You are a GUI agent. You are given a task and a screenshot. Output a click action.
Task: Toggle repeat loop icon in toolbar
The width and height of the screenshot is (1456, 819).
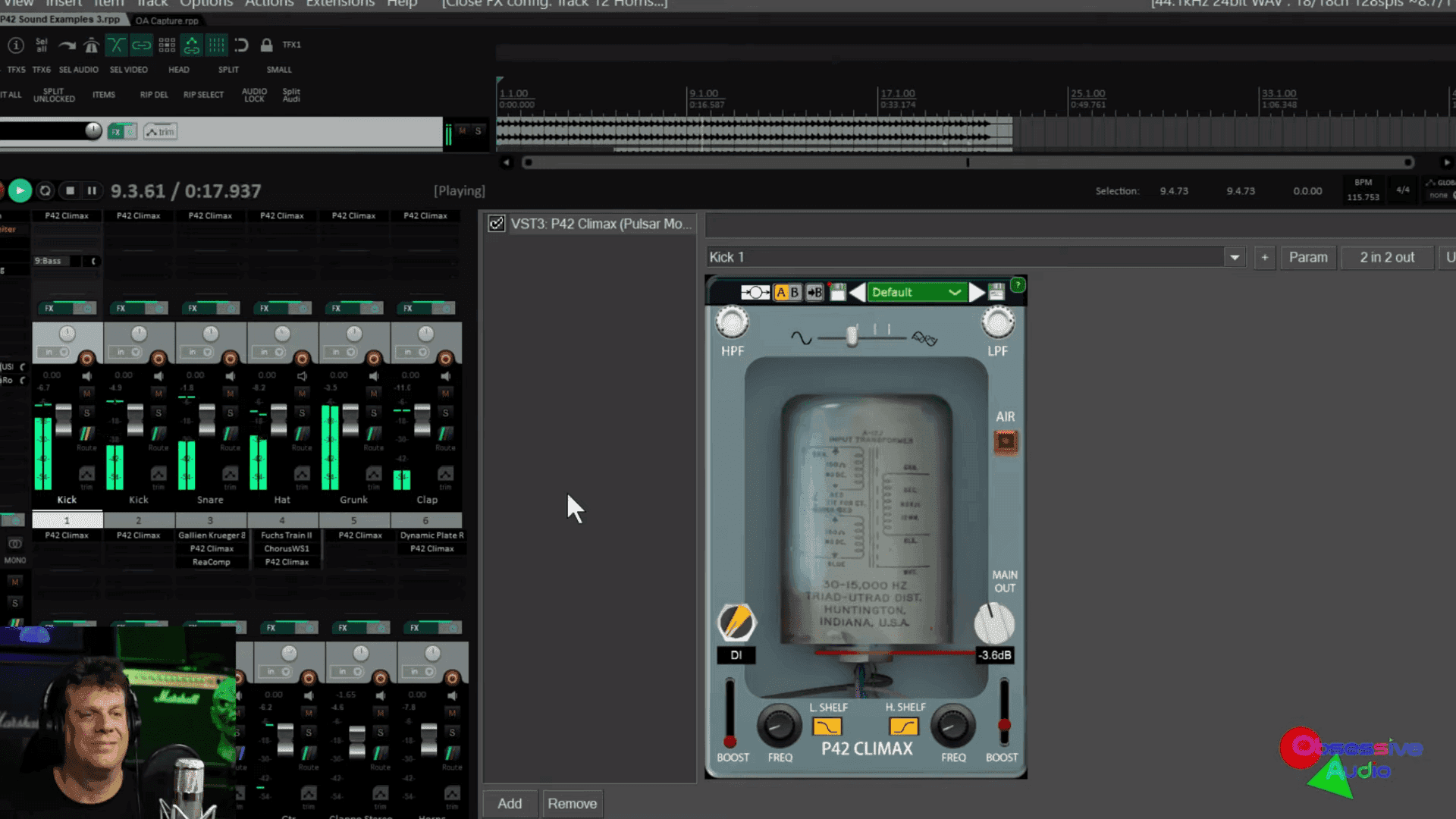(x=241, y=45)
